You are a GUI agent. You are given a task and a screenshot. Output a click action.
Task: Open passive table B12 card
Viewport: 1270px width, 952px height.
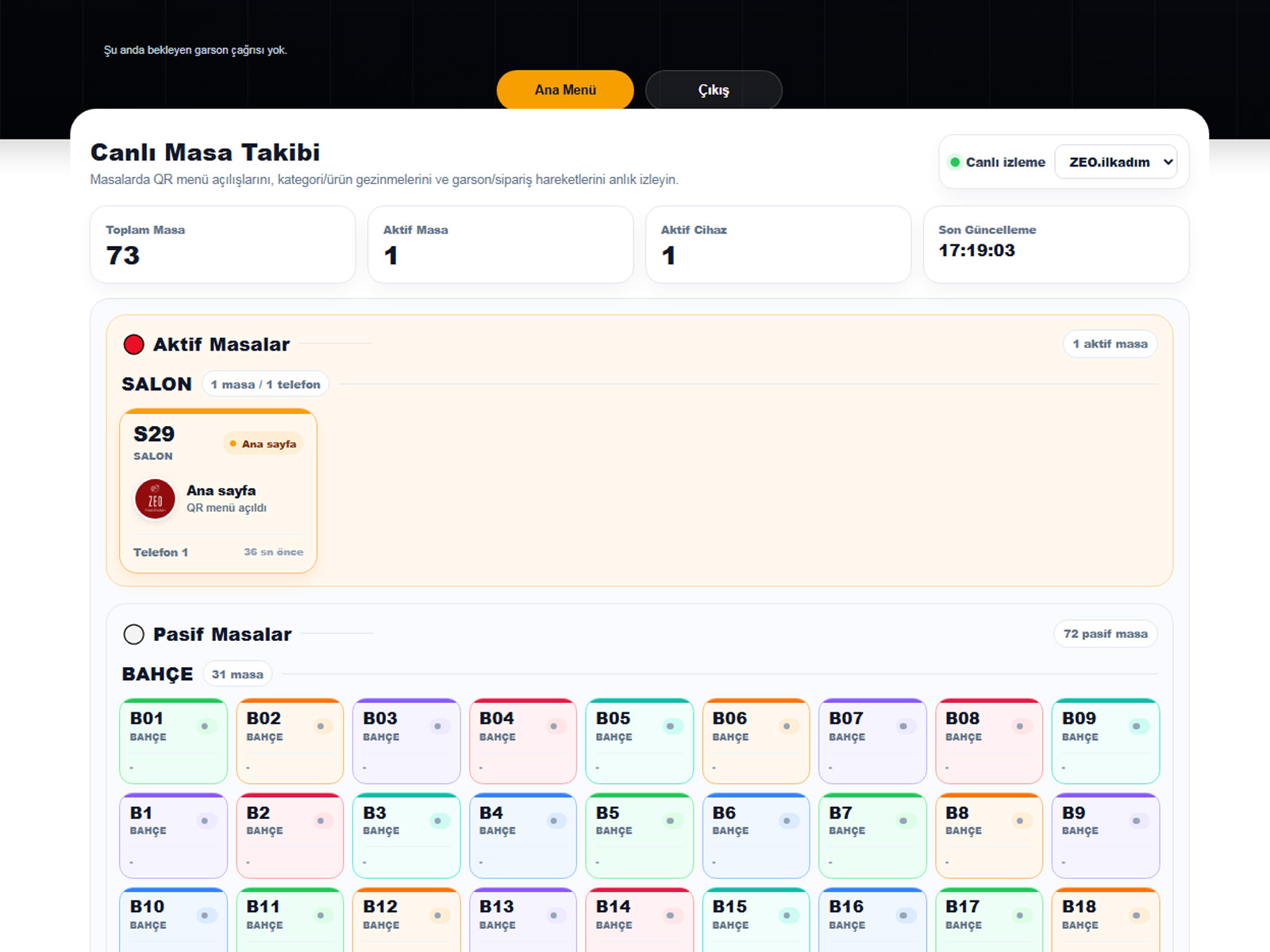[406, 920]
